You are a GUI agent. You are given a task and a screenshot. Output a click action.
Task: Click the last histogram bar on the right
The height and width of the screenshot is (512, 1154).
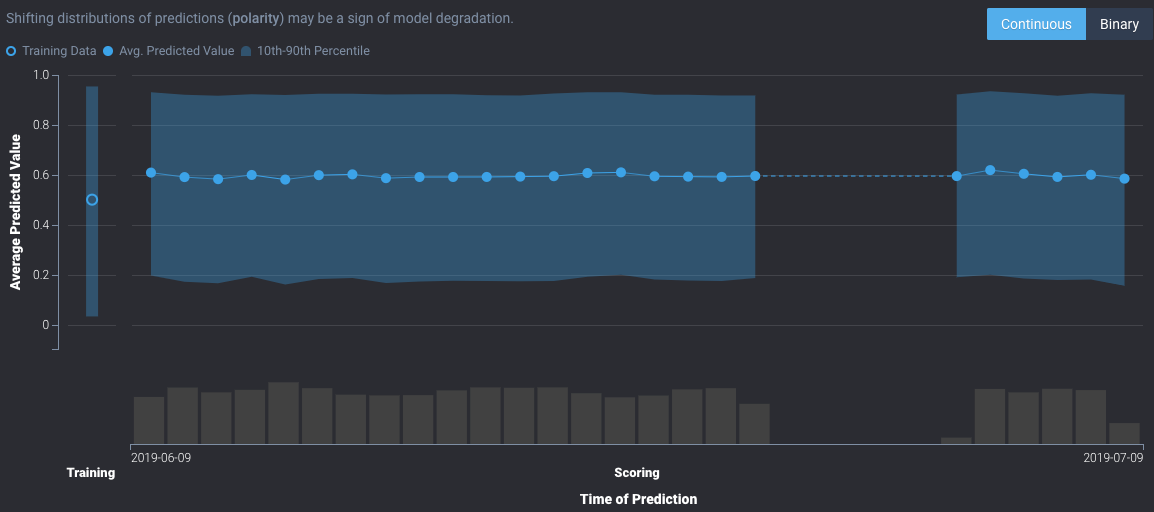(x=1124, y=433)
